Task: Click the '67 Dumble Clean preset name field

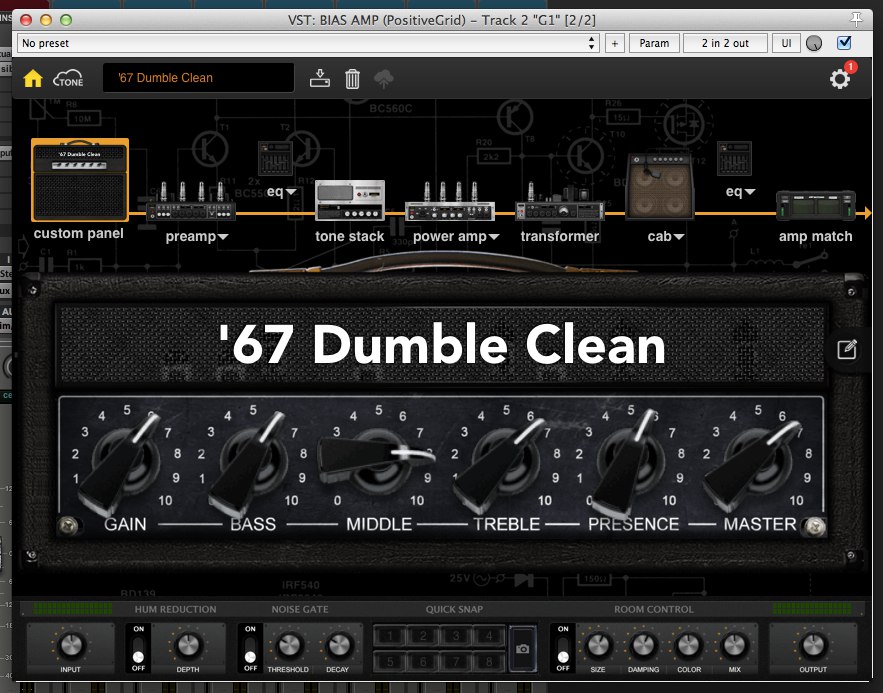Action: (198, 78)
